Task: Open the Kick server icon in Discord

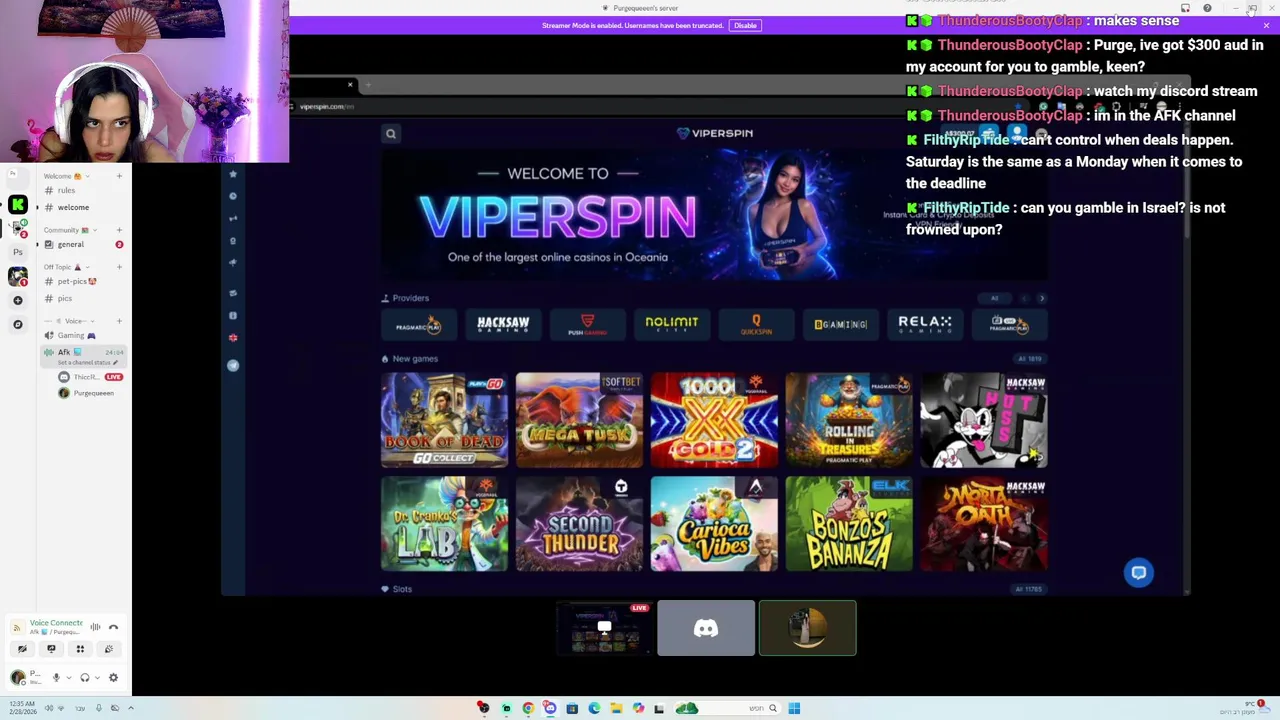Action: (17, 204)
